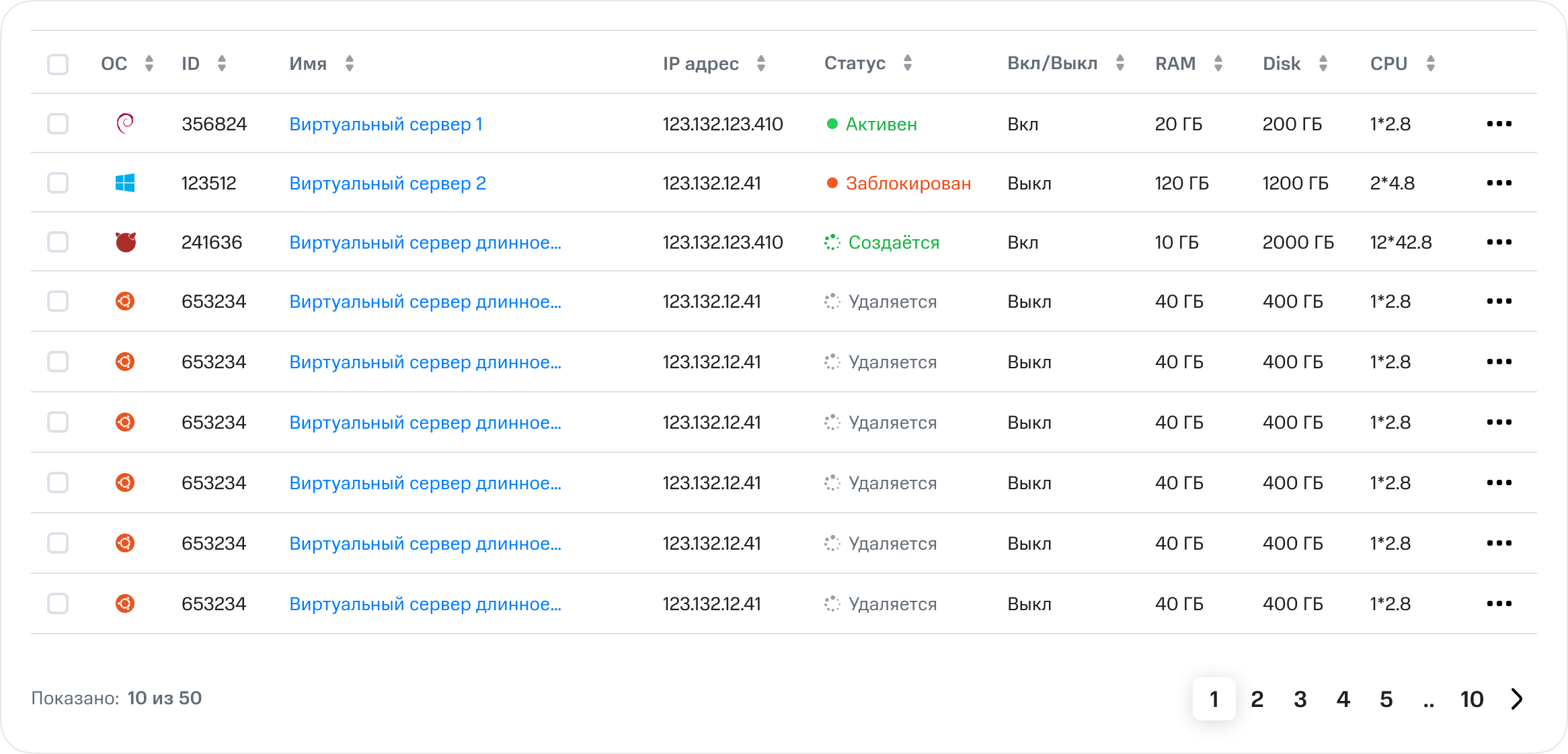Select the checkbox for server 123512
Screen dimensions: 1568x754
[58, 183]
